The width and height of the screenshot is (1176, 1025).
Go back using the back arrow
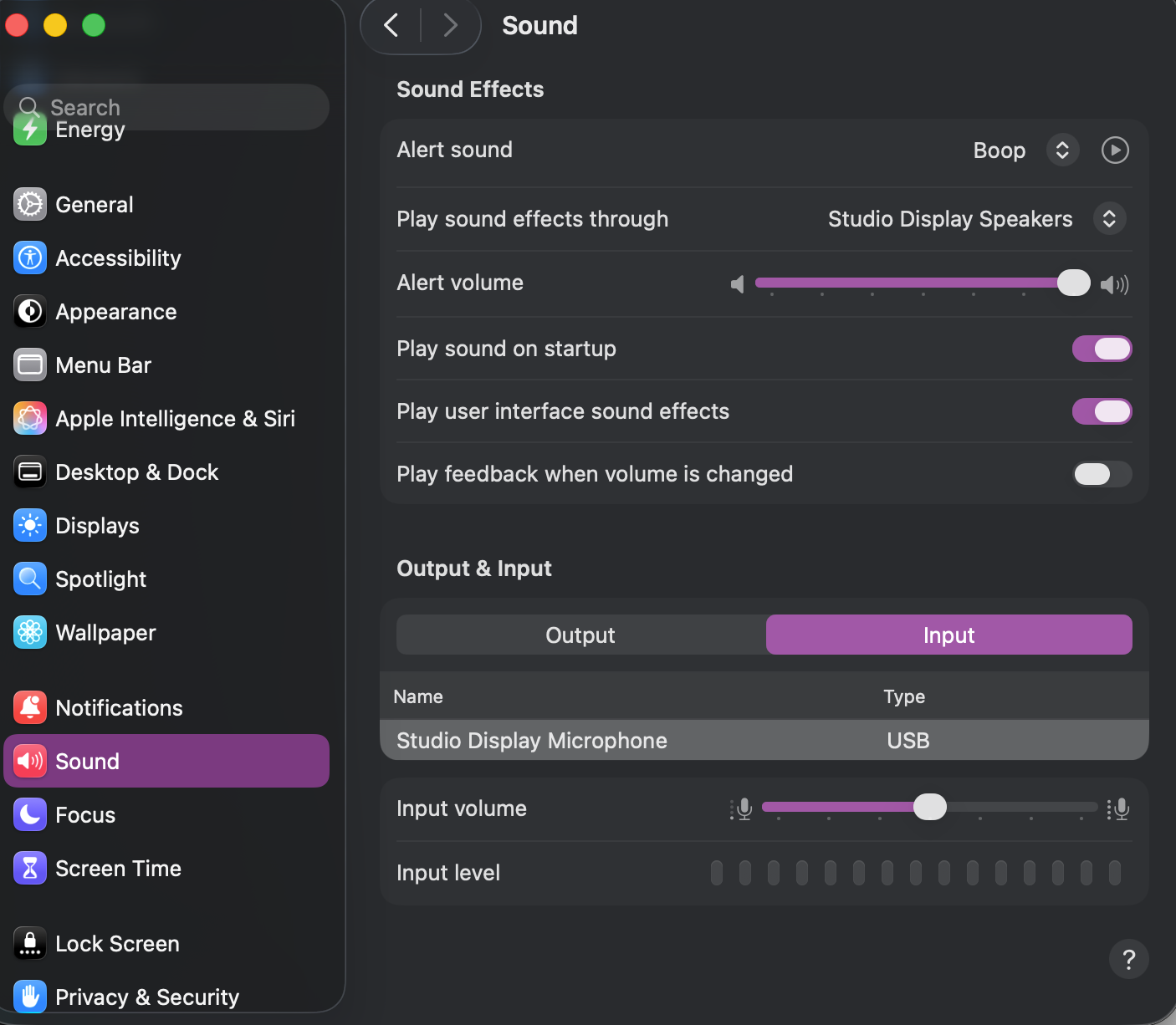pyautogui.click(x=391, y=25)
